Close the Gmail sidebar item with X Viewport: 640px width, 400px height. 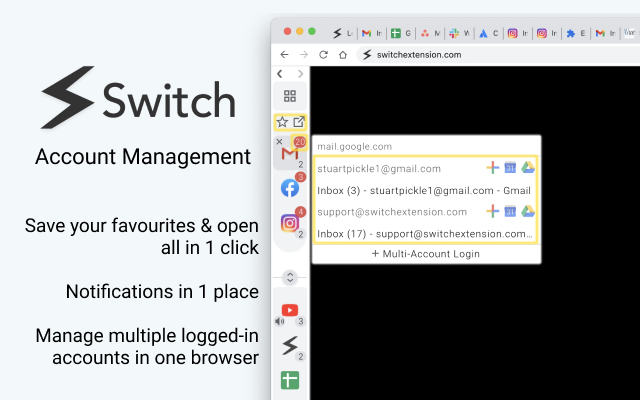click(279, 142)
